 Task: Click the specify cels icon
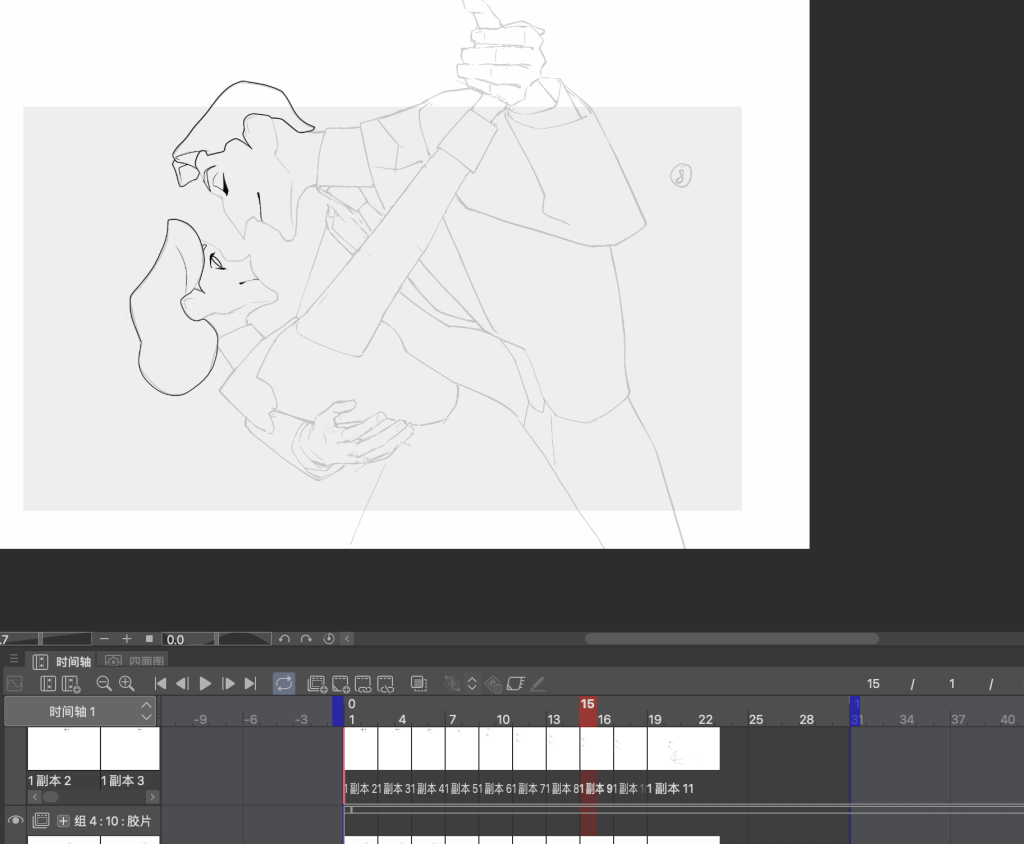tap(363, 684)
